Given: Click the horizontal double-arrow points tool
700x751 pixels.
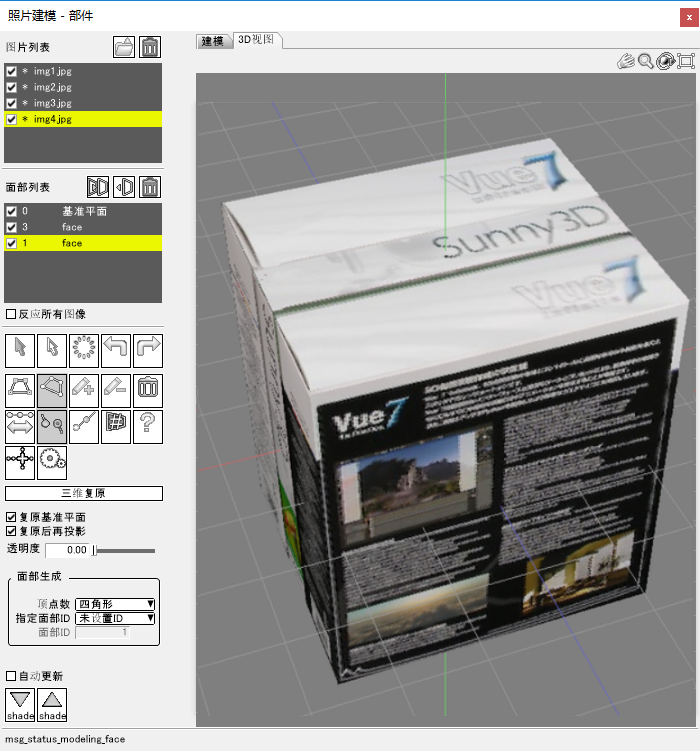Looking at the screenshot, I should click(x=20, y=427).
